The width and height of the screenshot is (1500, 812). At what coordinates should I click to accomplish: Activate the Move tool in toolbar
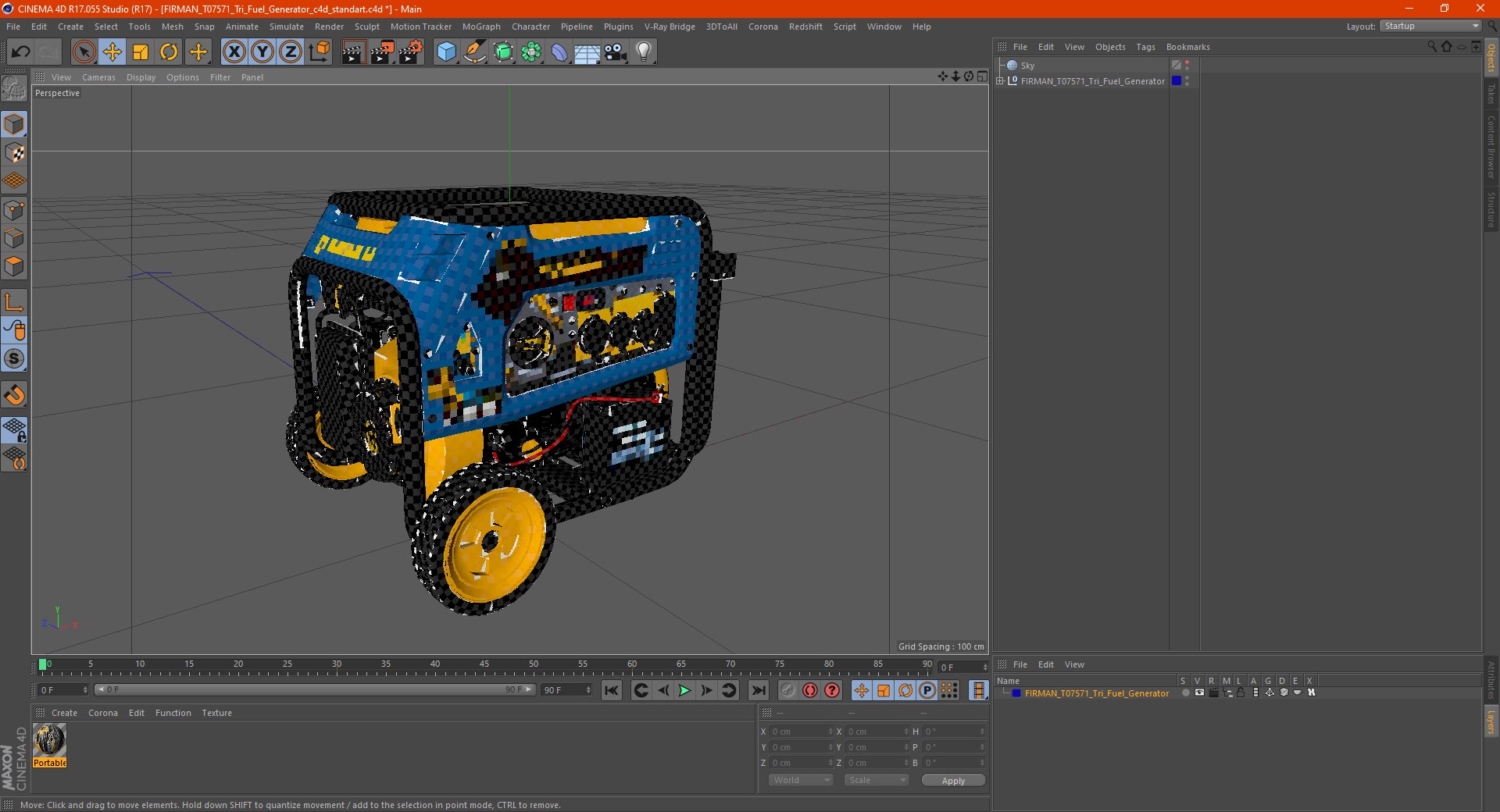tap(112, 52)
